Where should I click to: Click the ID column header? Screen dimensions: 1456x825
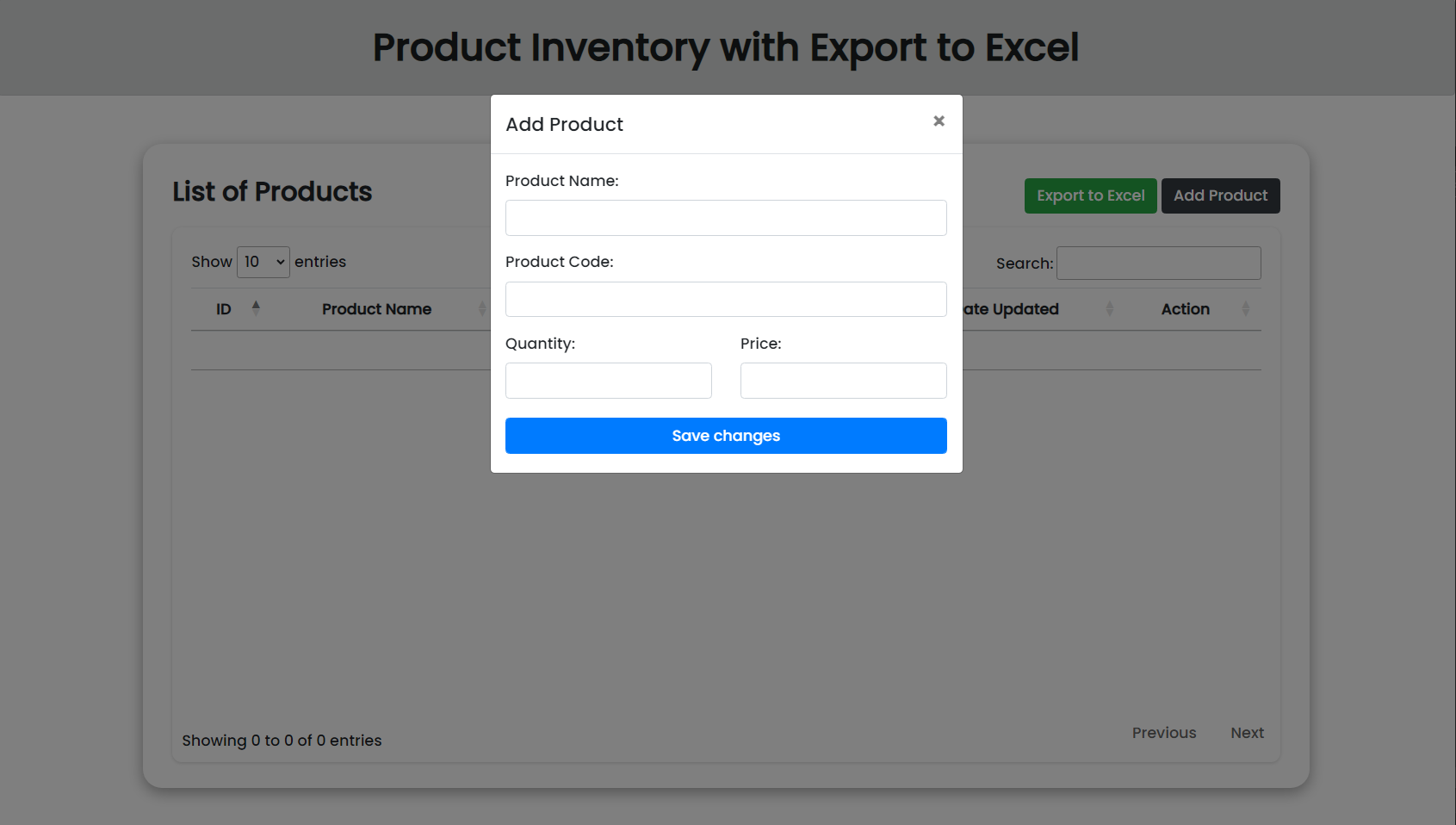click(x=224, y=309)
